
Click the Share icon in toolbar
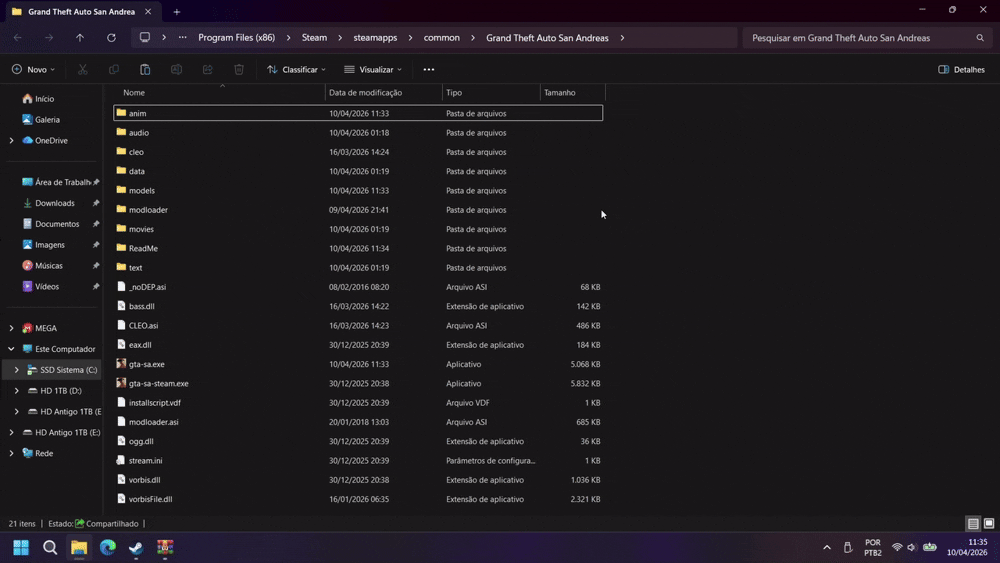pyautogui.click(x=207, y=69)
